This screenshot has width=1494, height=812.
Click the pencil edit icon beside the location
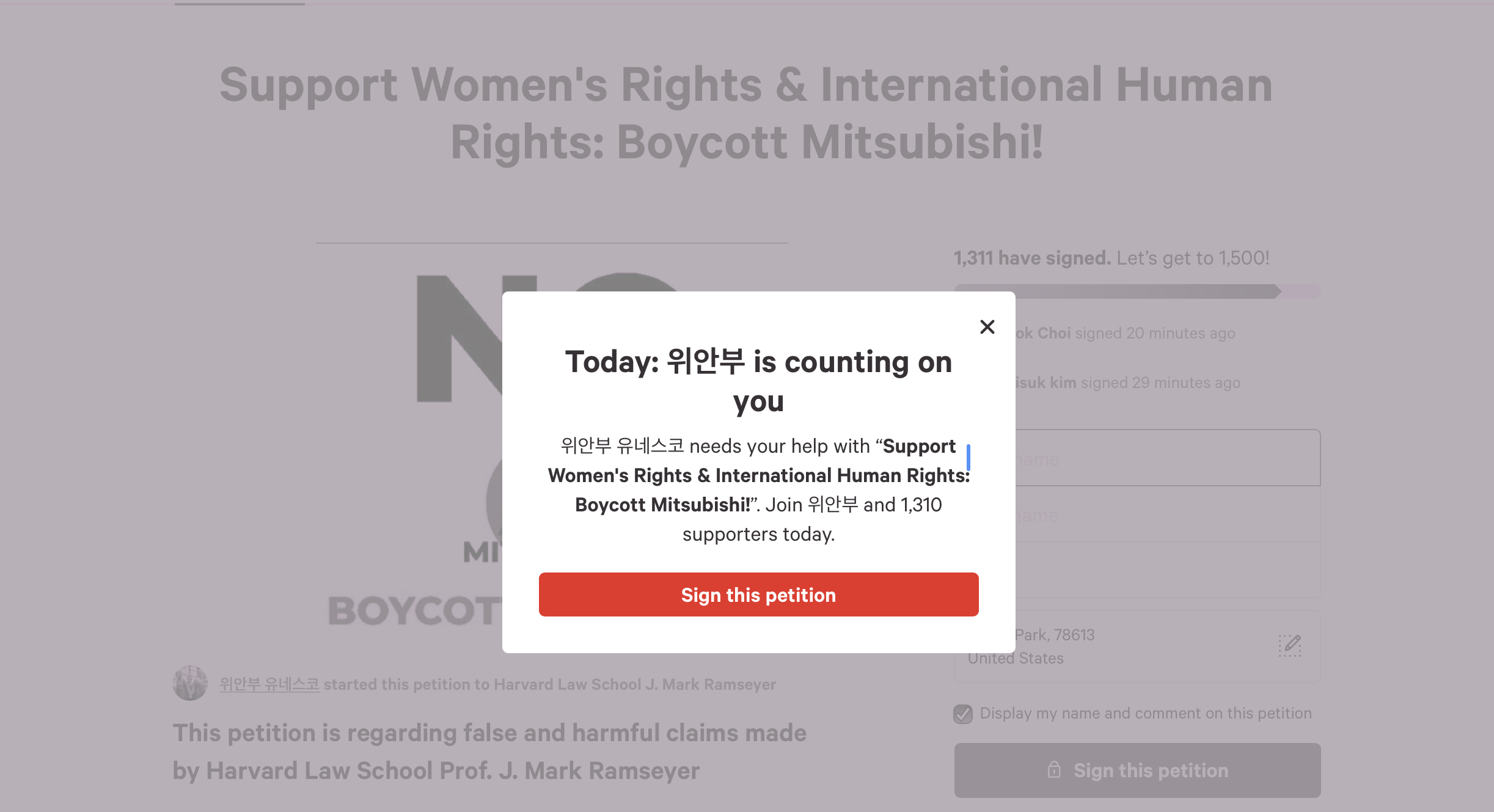[x=1289, y=645]
